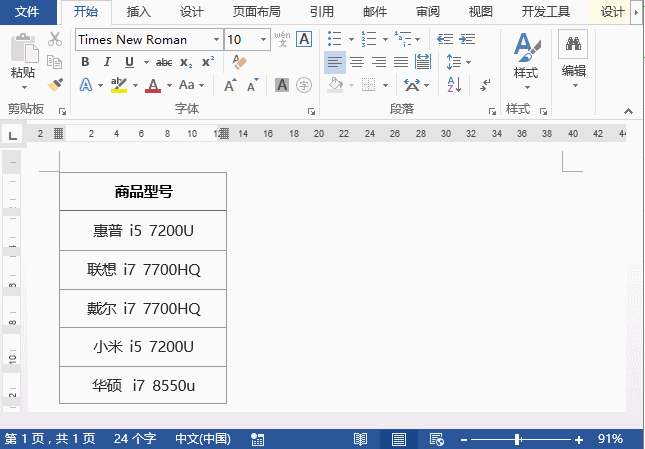Click the bulleted list icon
The image size is (645, 449).
tap(335, 39)
